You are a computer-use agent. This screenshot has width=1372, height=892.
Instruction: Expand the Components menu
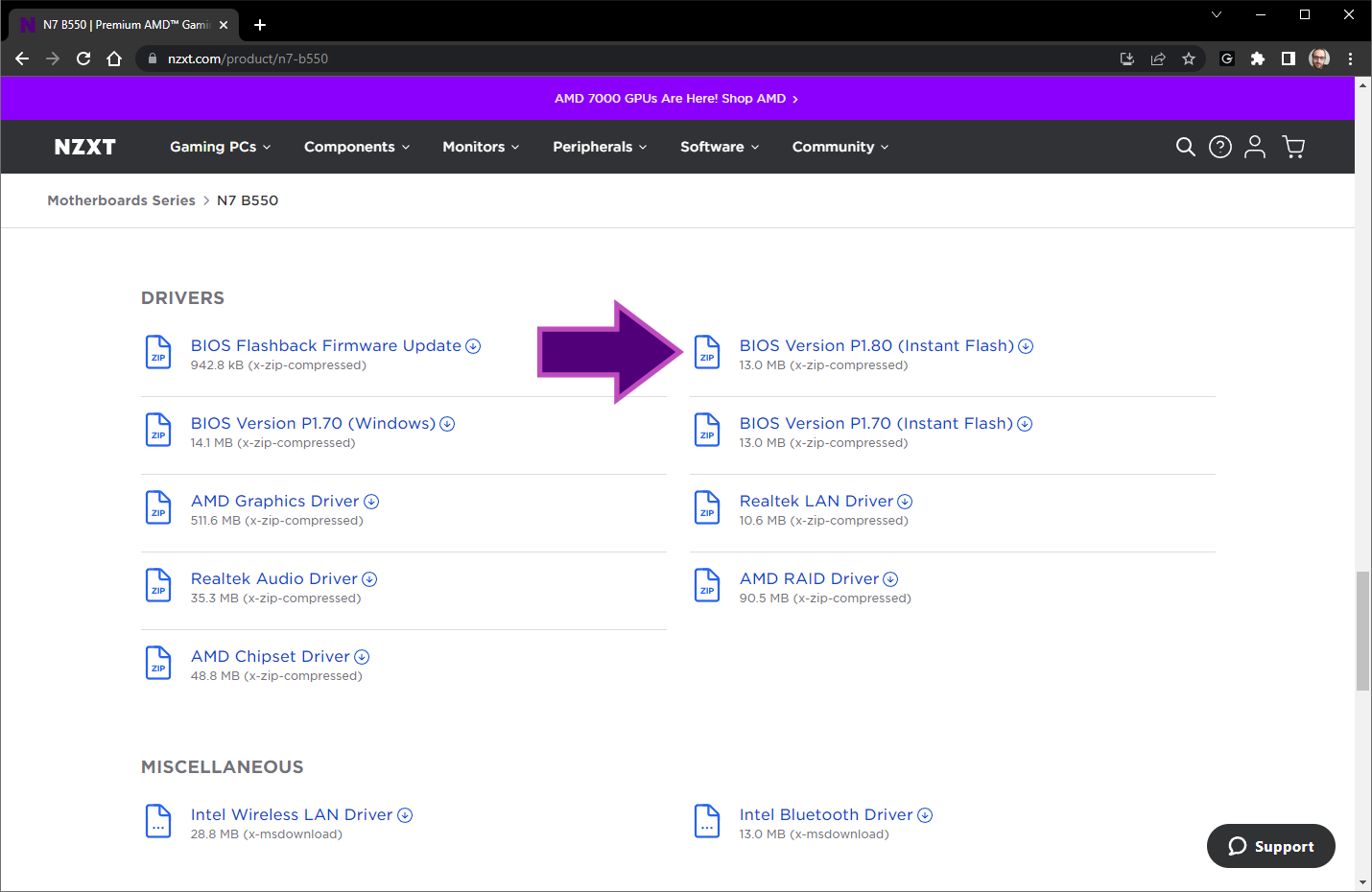tap(356, 147)
